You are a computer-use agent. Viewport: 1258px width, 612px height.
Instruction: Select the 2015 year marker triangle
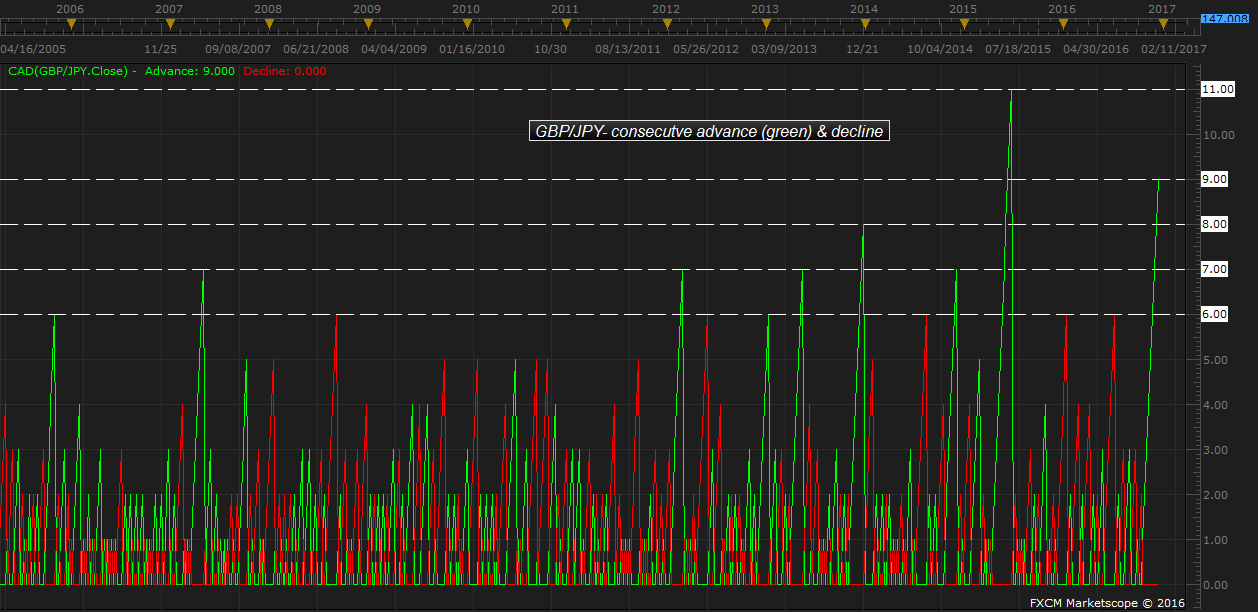click(x=963, y=24)
